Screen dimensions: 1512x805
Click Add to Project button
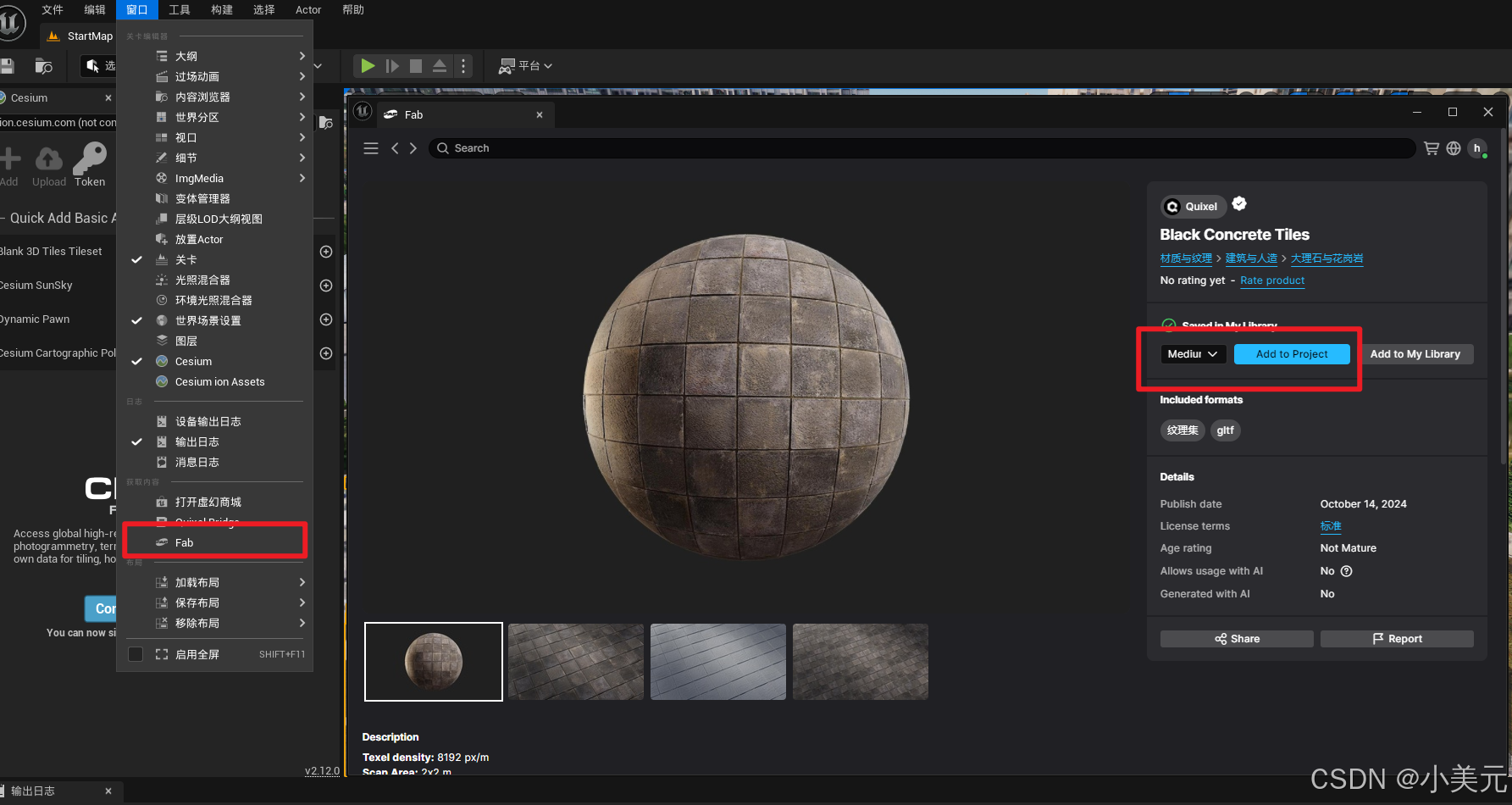1292,354
